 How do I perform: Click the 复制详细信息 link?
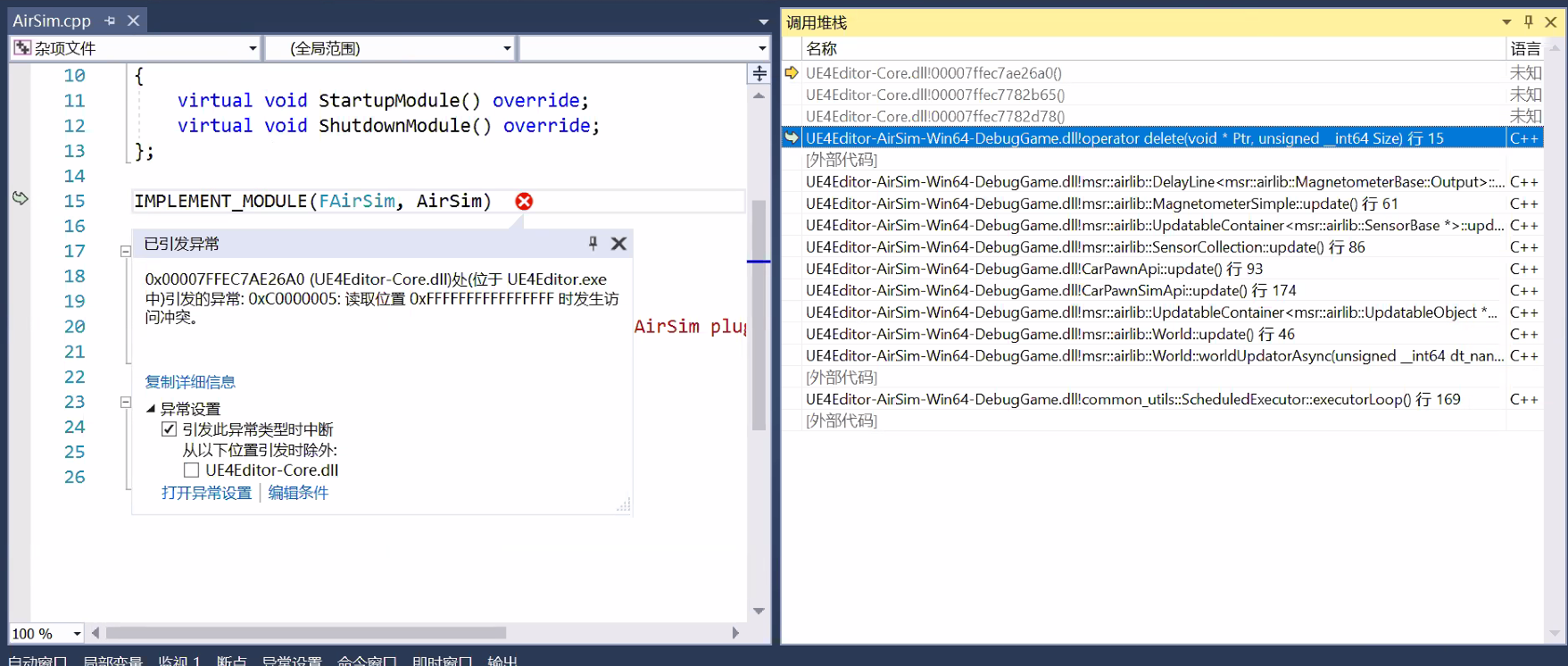[190, 382]
